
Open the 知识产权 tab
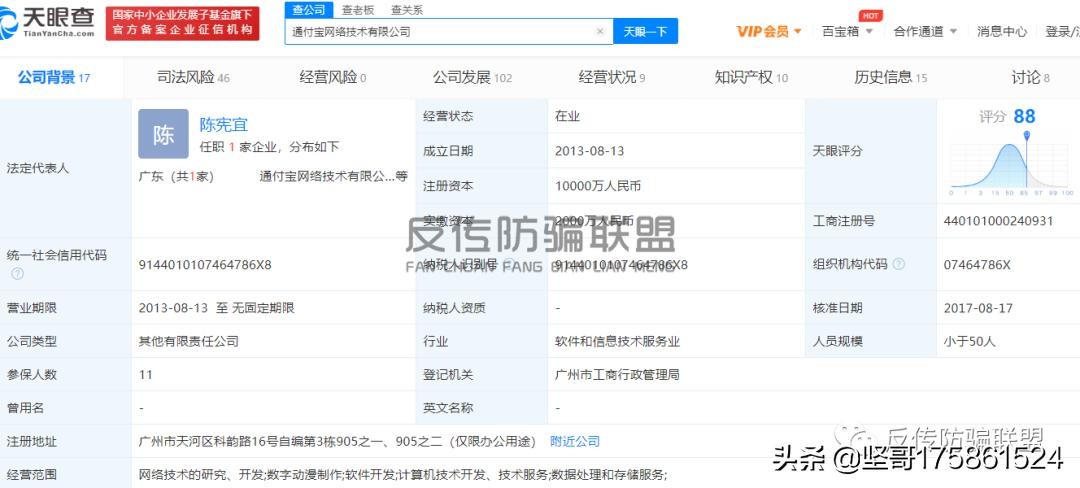[x=751, y=78]
